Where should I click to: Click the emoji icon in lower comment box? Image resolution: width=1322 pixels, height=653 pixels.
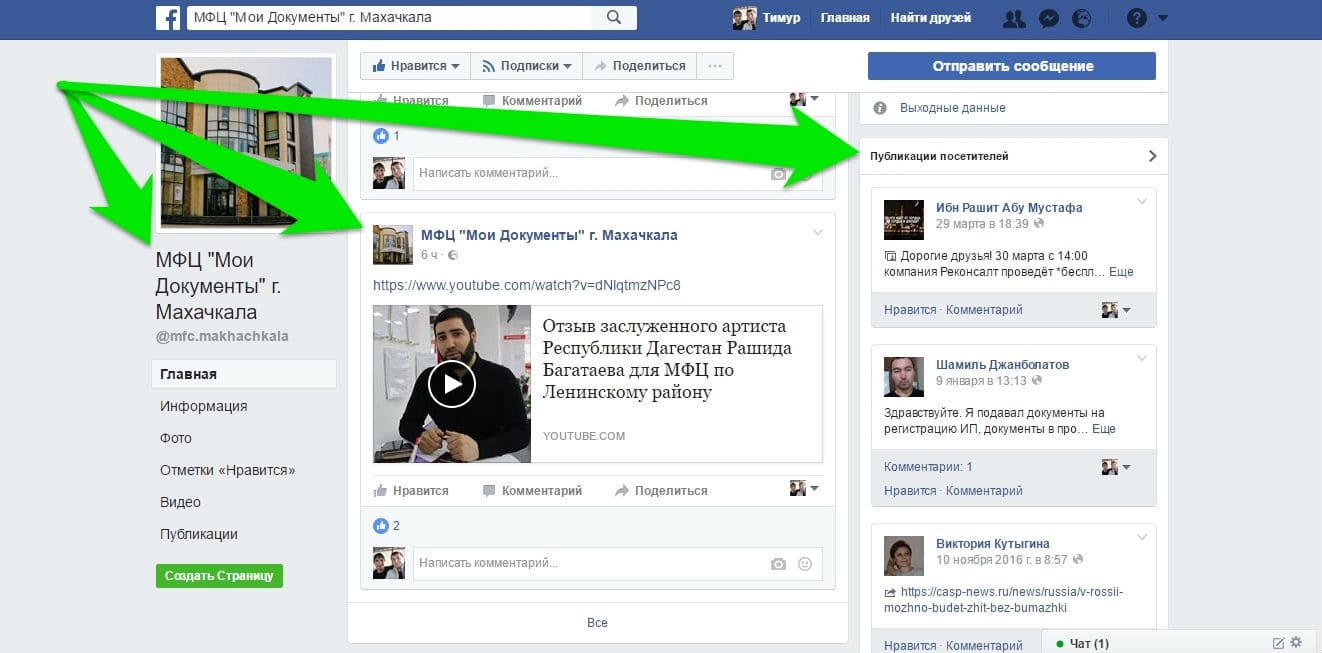point(805,564)
